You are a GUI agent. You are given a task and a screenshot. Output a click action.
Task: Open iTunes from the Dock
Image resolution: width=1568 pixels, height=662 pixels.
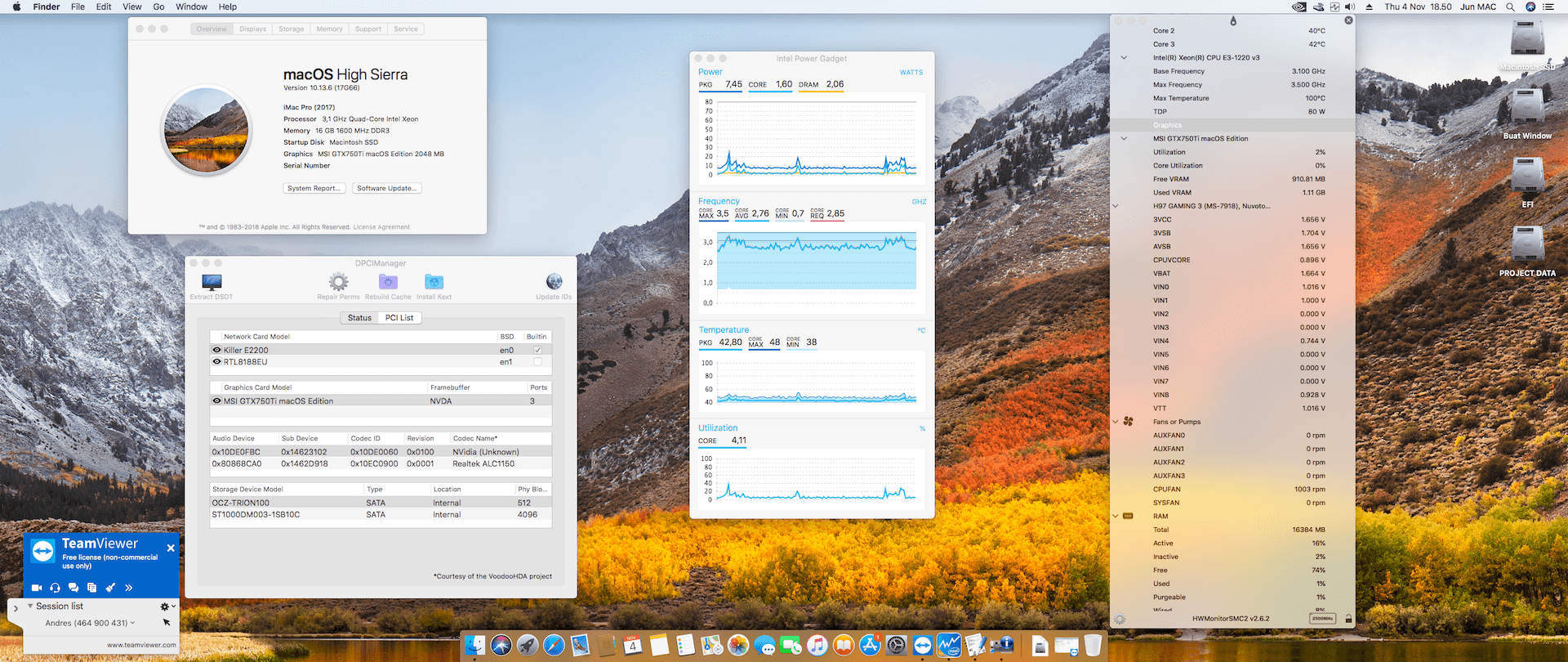(x=817, y=646)
